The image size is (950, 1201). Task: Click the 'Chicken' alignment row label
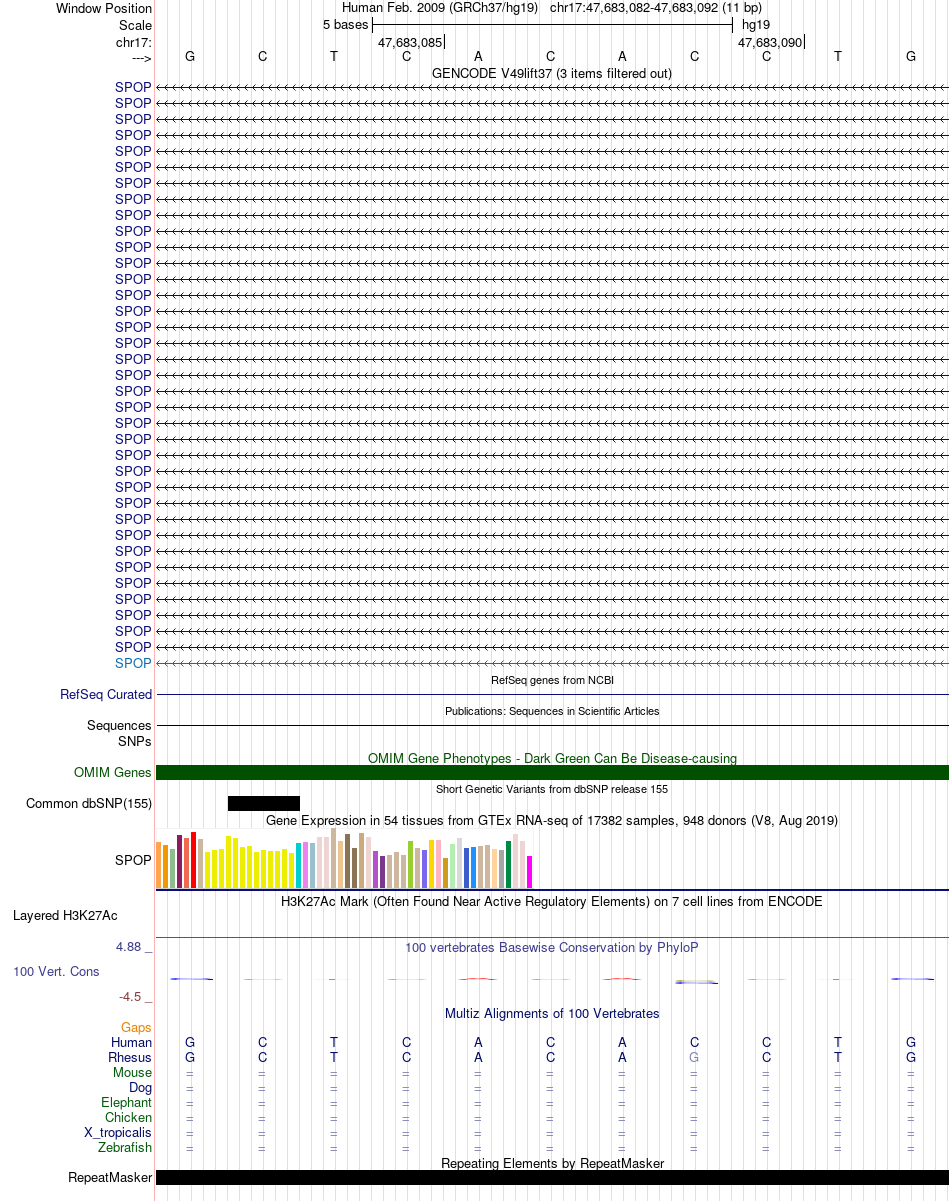click(x=129, y=1117)
